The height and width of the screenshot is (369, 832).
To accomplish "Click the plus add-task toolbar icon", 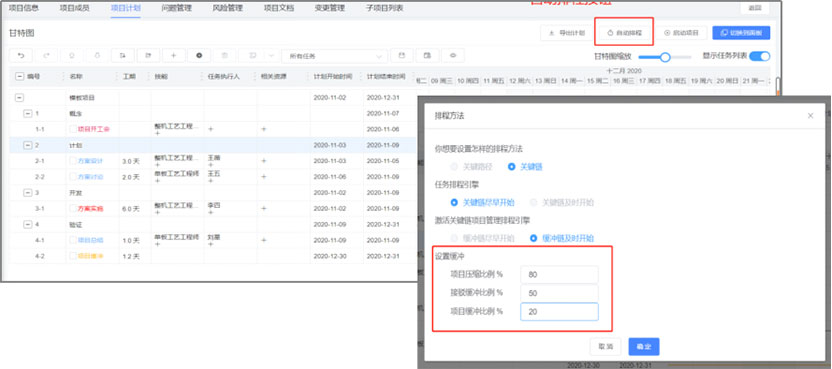I will click(x=174, y=55).
